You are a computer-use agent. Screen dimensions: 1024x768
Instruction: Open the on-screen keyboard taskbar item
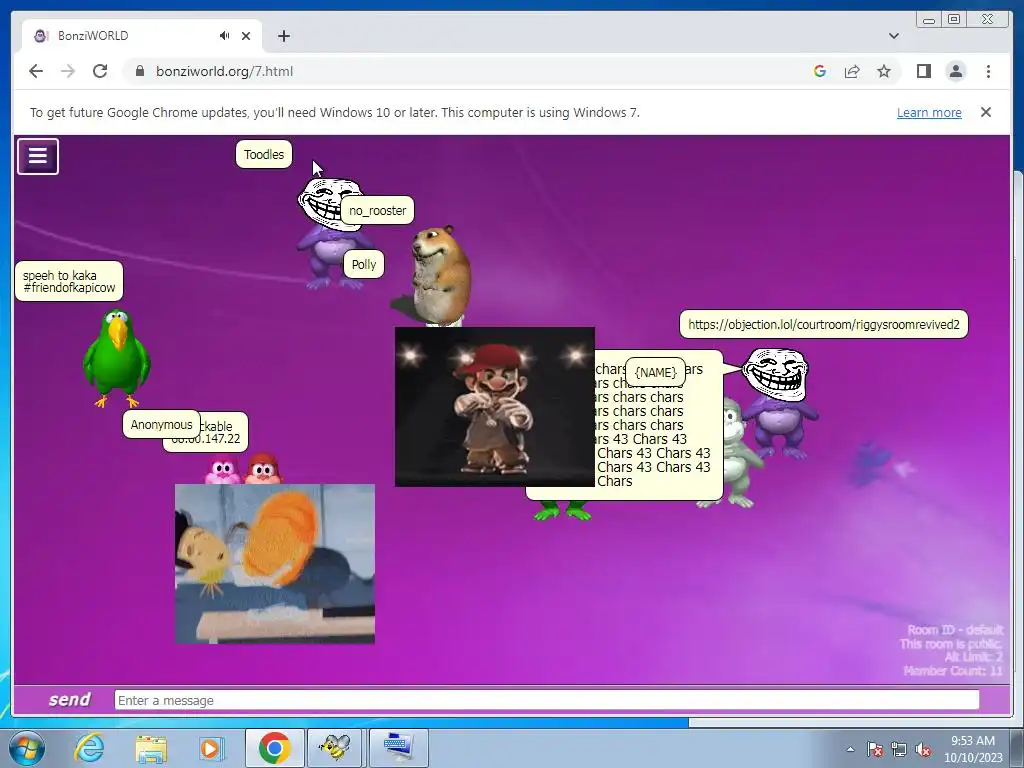[398, 748]
